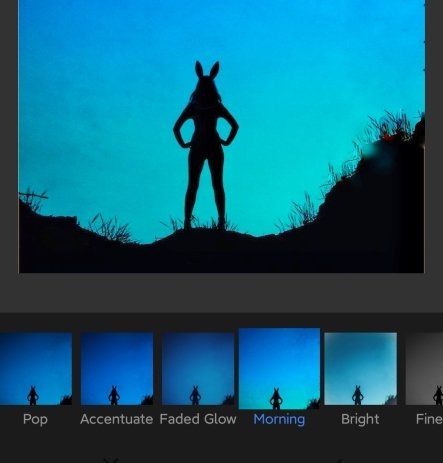
Task: Click the blue Morning label
Action: pyautogui.click(x=279, y=420)
